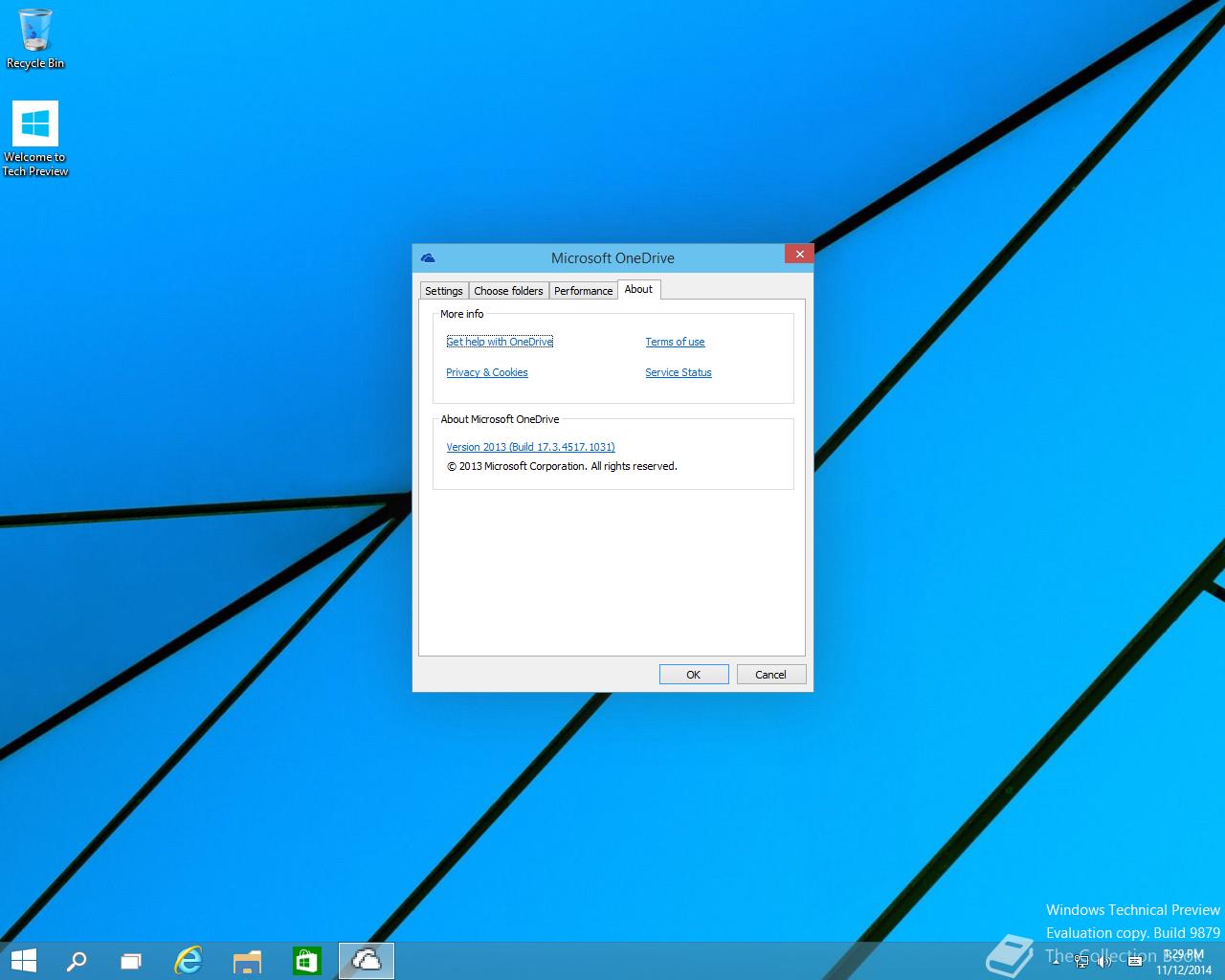Show hidden tray icons arrow

[x=1056, y=960]
